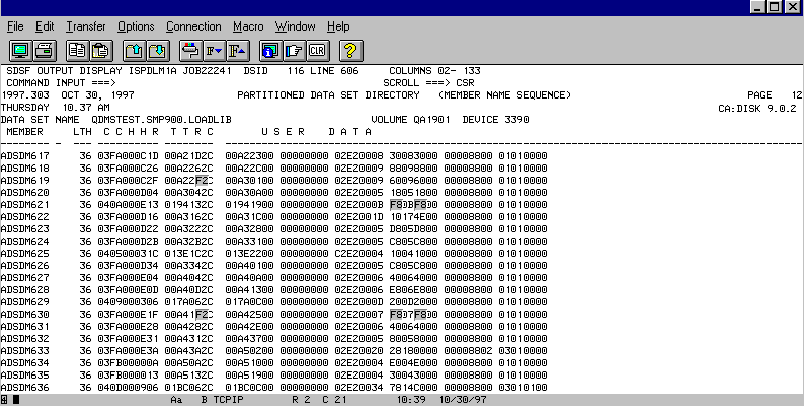Viewport: 804px width, 406px height.
Task: Select member row ADSDM619
Action: (274, 180)
